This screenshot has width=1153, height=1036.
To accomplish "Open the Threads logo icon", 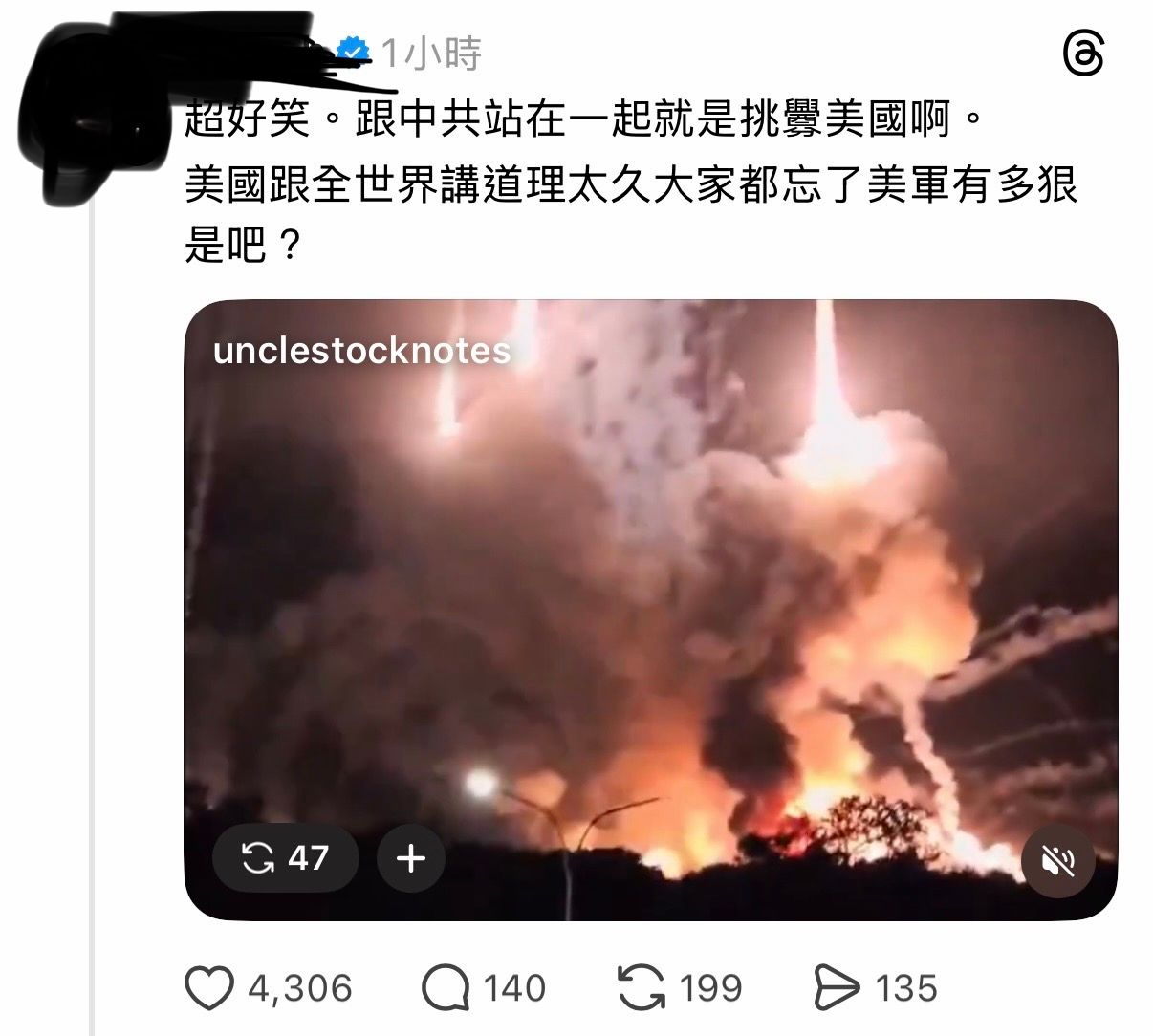I will point(1083,55).
